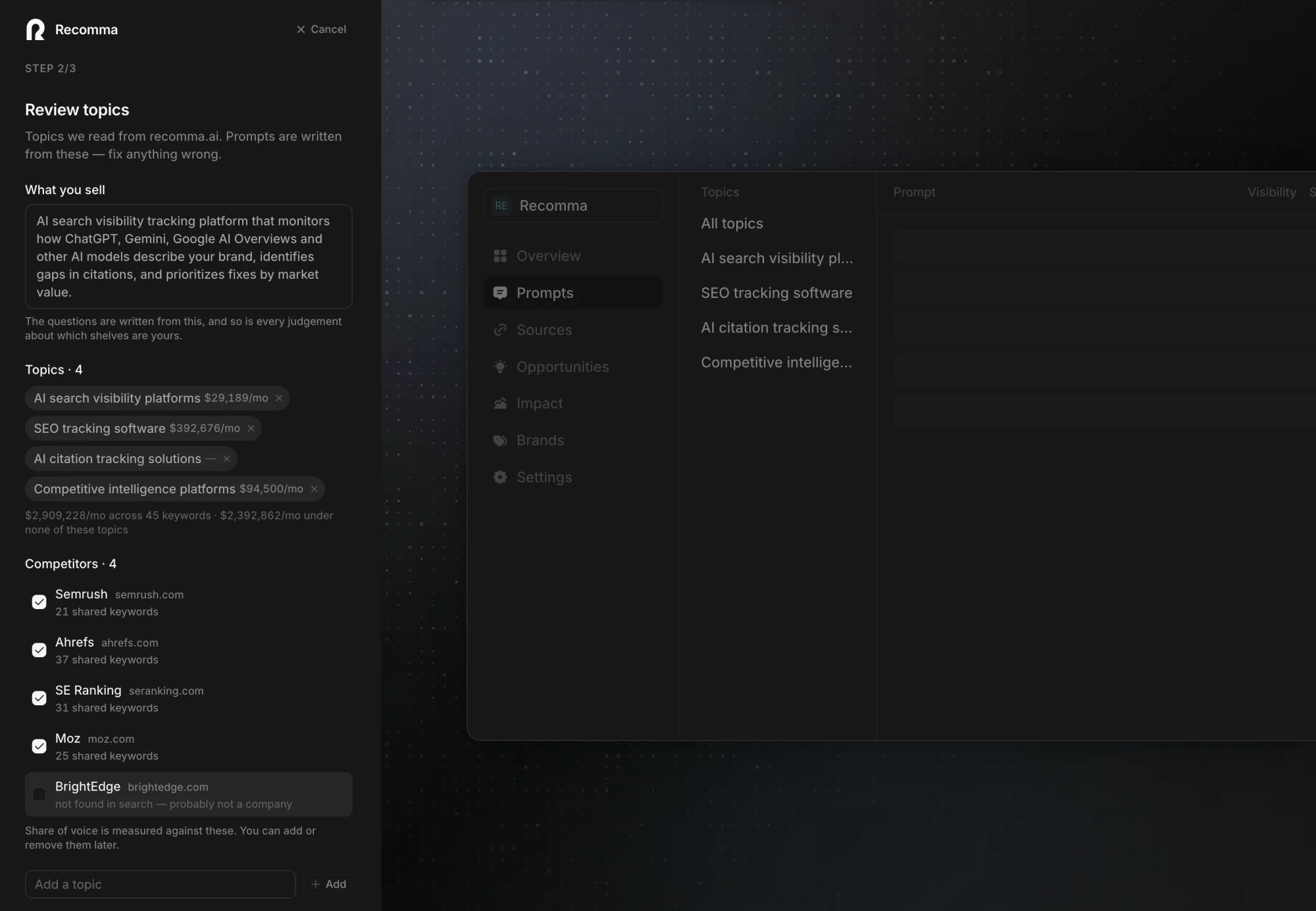Click the seranking.com domain text

[x=166, y=691]
